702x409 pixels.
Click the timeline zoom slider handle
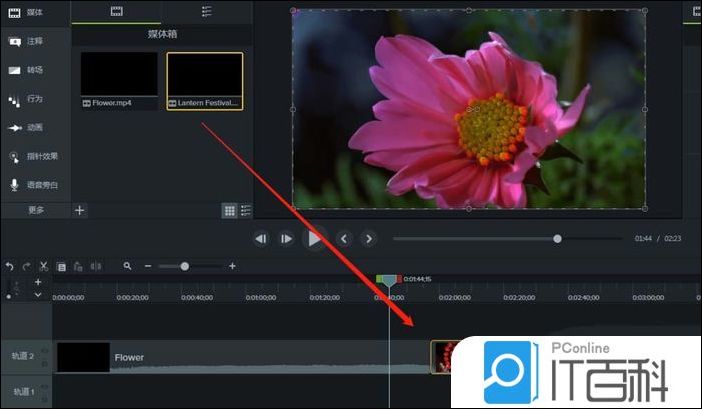(184, 266)
